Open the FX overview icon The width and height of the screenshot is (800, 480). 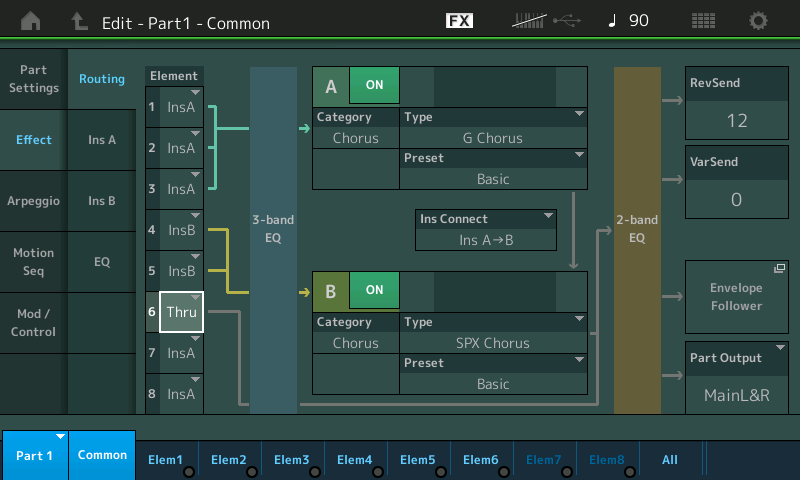tap(459, 20)
